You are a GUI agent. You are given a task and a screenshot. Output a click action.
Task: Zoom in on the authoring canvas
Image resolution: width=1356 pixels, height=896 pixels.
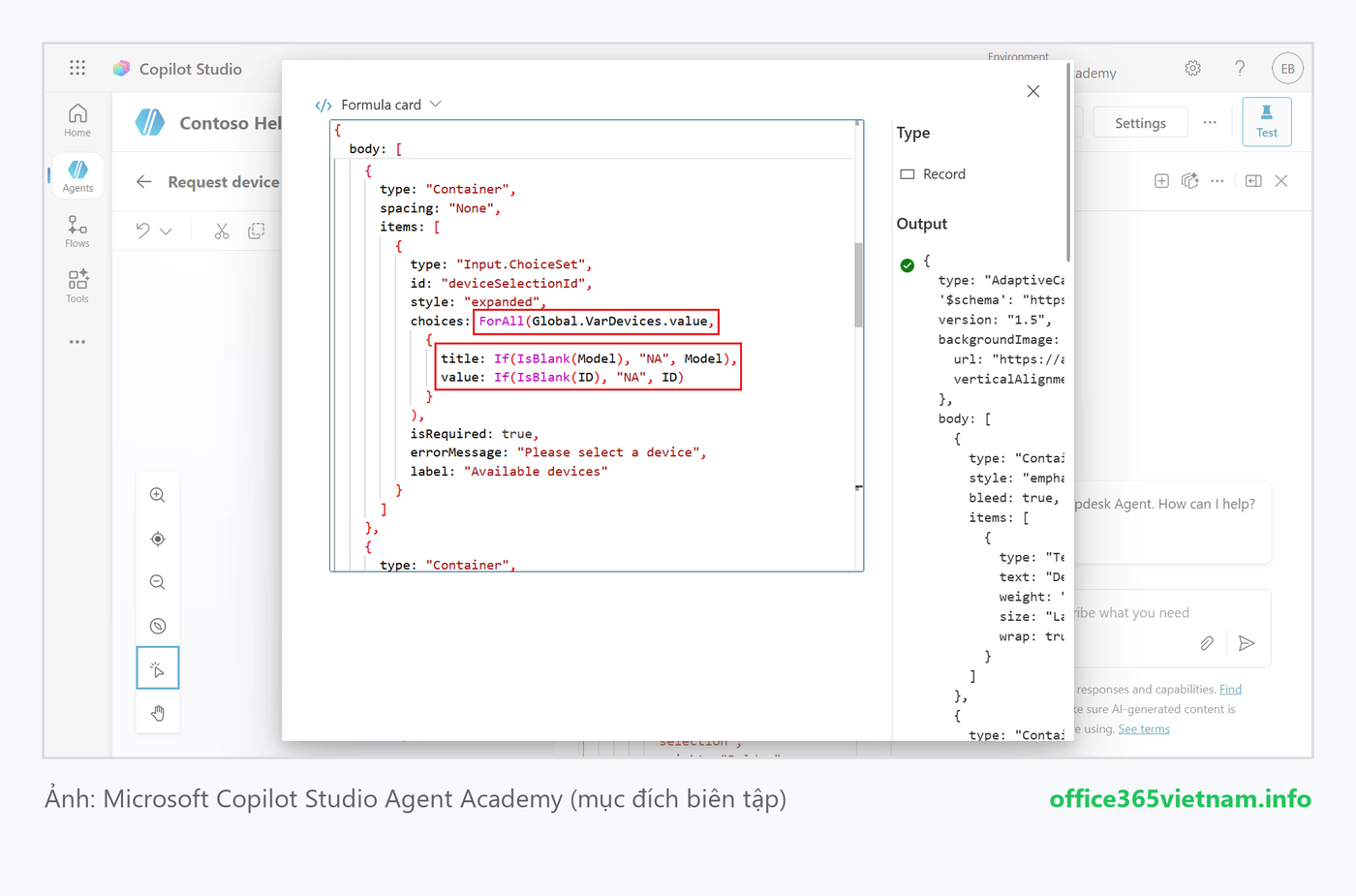pyautogui.click(x=158, y=495)
